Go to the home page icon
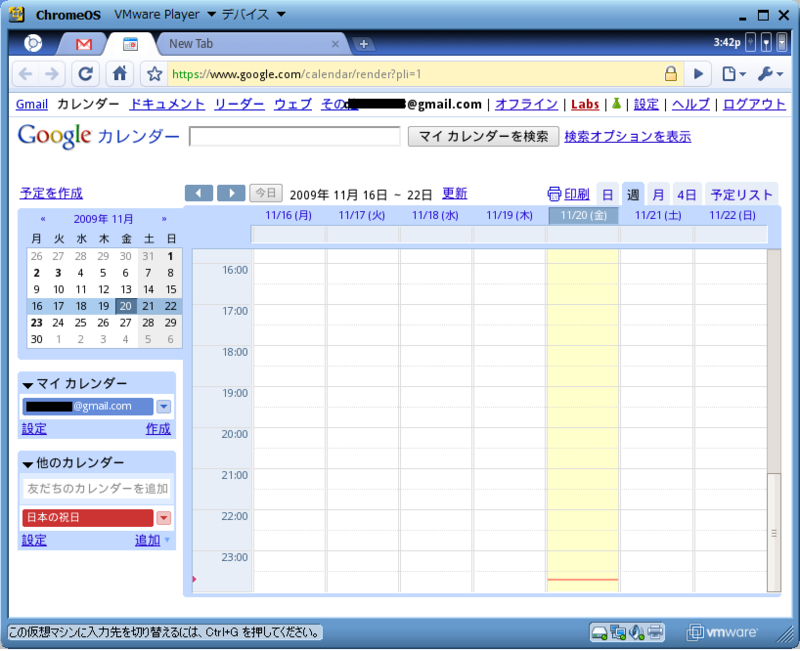Screen dimensions: 800x651 click(x=120, y=74)
